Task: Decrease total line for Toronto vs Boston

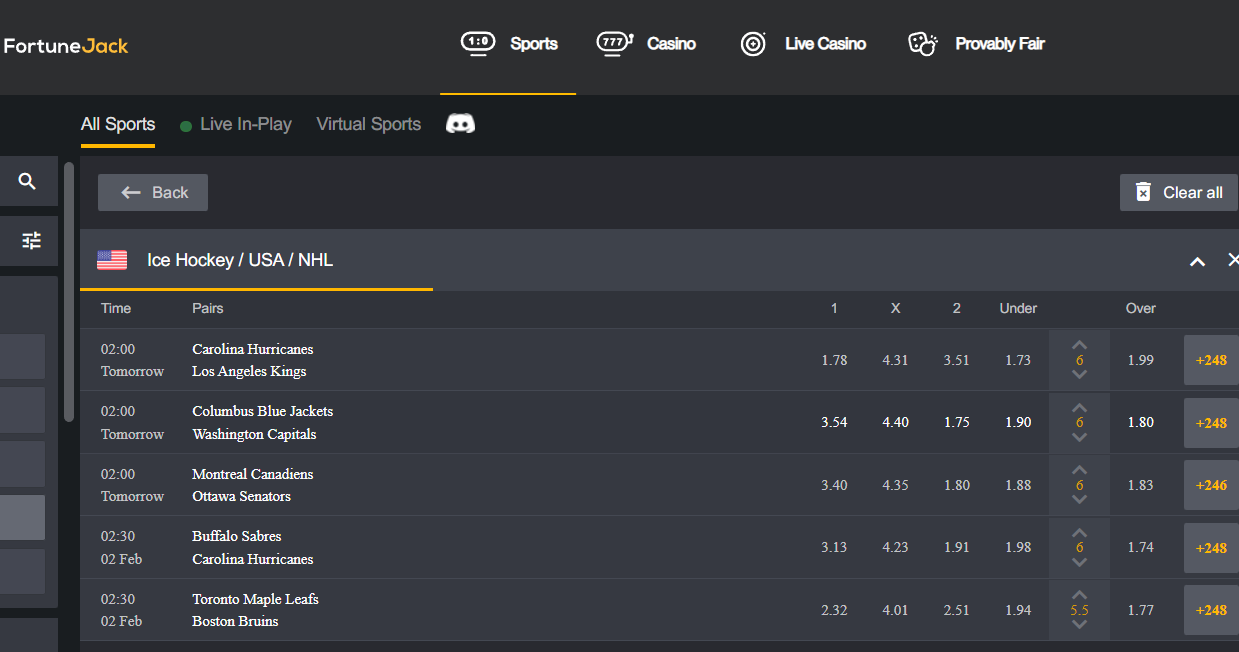Action: pyautogui.click(x=1079, y=625)
